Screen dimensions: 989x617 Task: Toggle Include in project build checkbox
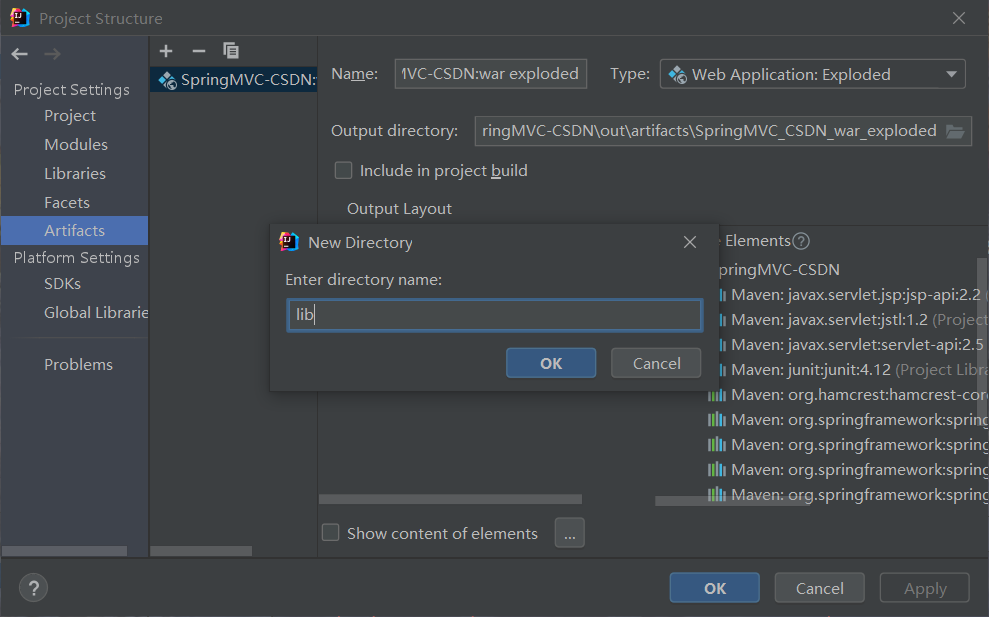coord(343,170)
